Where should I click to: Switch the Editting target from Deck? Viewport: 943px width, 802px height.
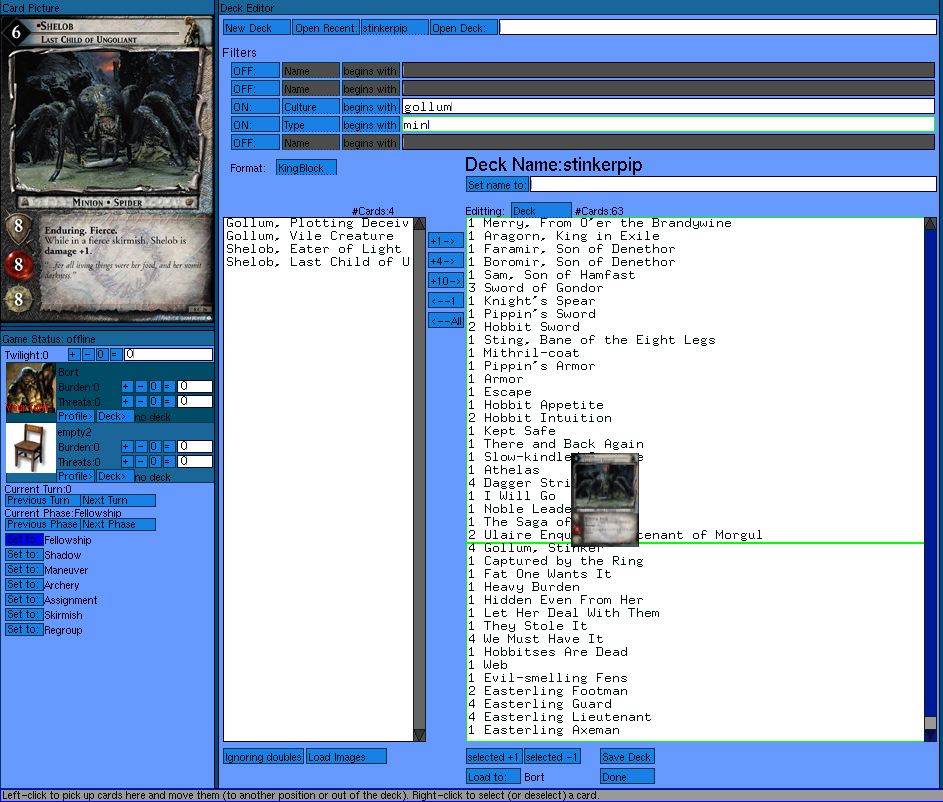(x=541, y=210)
